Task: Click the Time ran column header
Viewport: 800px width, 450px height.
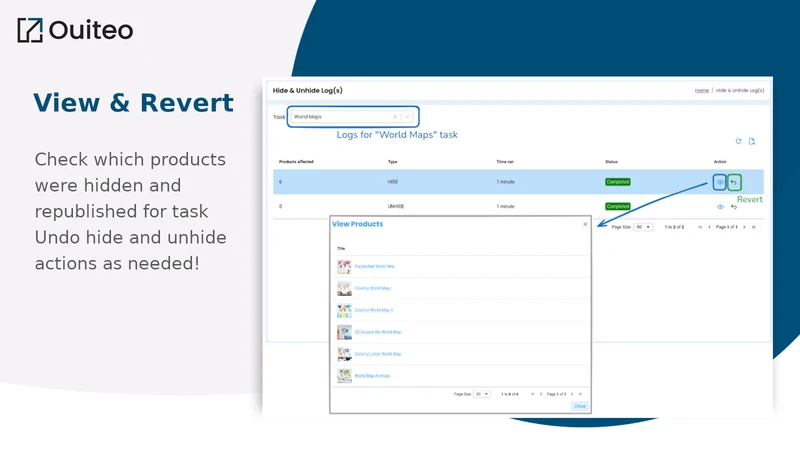Action: point(505,162)
